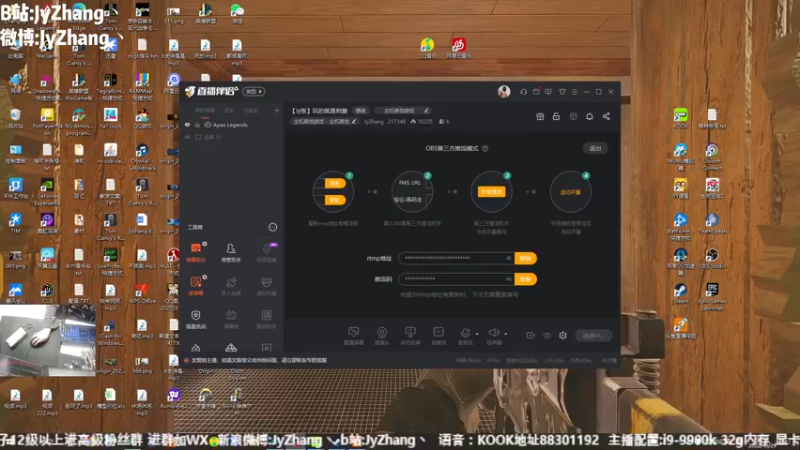Open Epic Games Launcher desktop shortcut
The height and width of the screenshot is (450, 800).
click(712, 296)
